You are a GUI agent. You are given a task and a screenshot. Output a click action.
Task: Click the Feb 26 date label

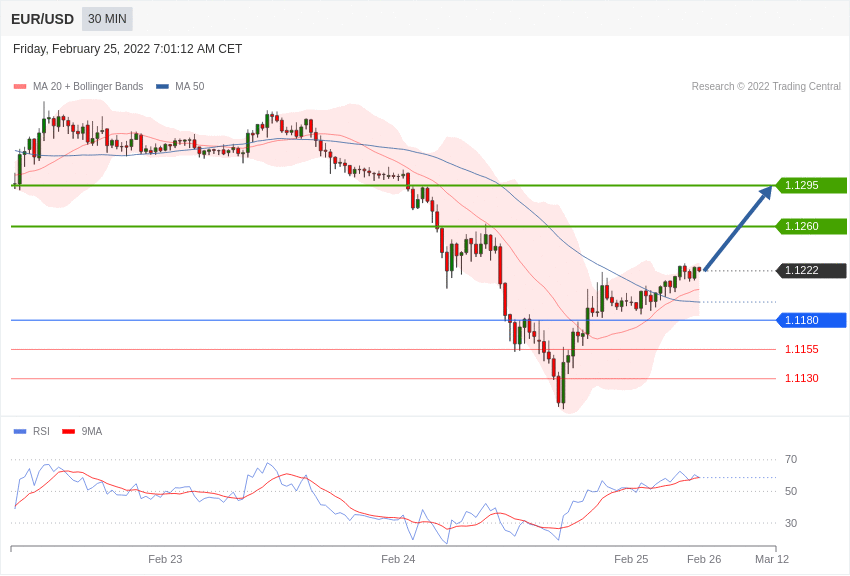[x=704, y=559]
